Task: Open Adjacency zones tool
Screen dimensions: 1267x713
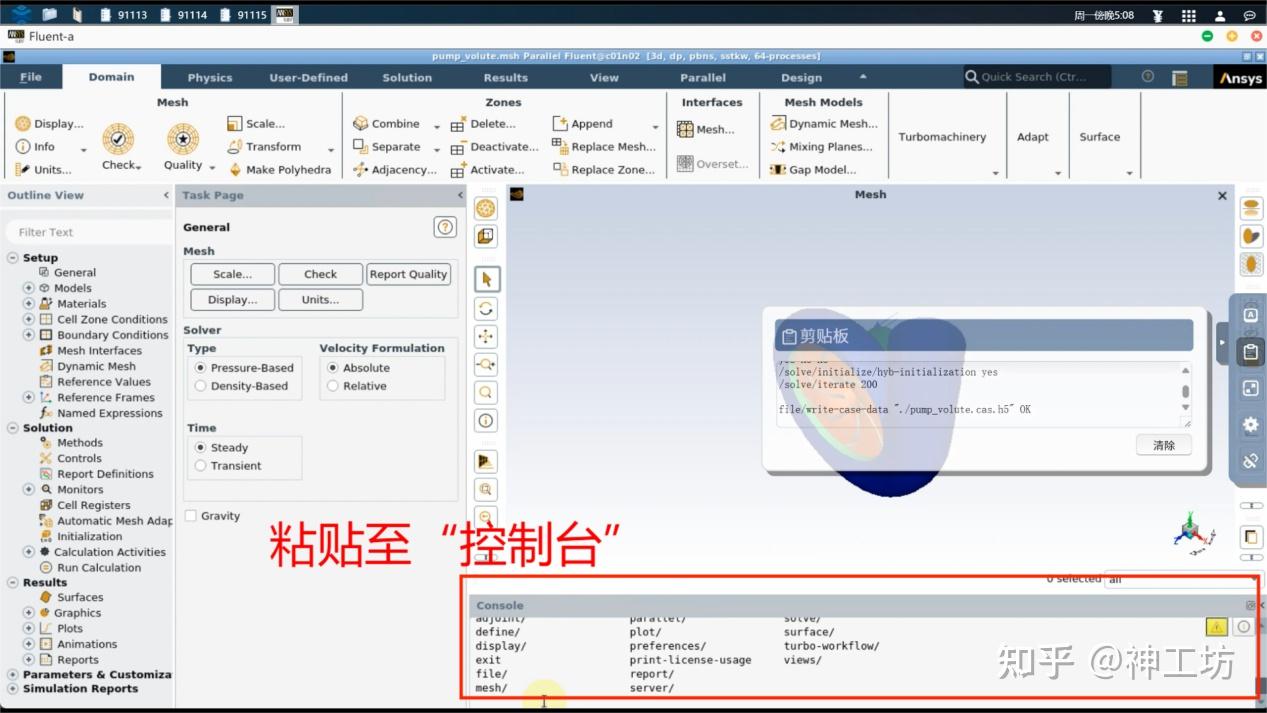Action: (x=394, y=170)
